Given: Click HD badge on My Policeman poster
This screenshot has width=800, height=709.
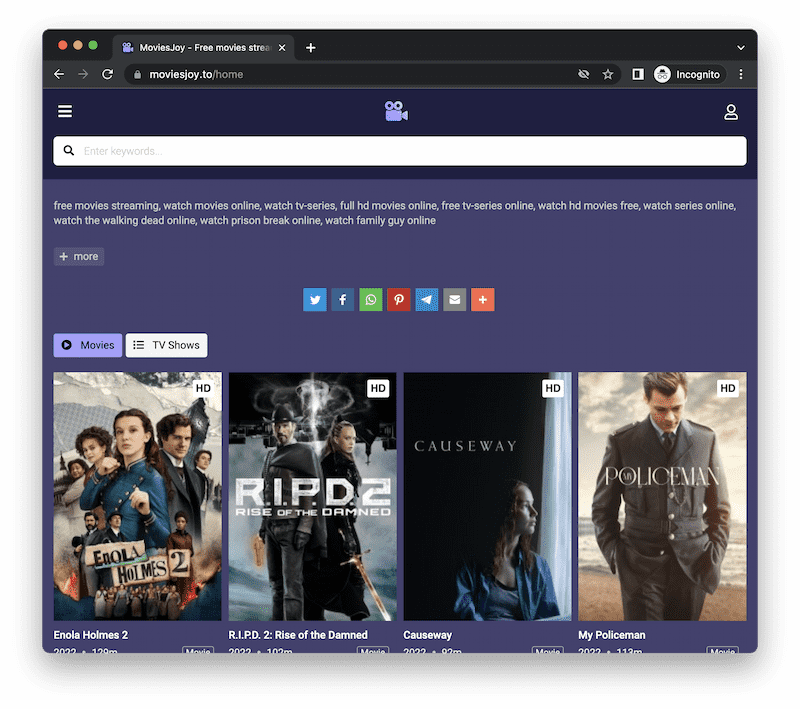Looking at the screenshot, I should [x=728, y=388].
